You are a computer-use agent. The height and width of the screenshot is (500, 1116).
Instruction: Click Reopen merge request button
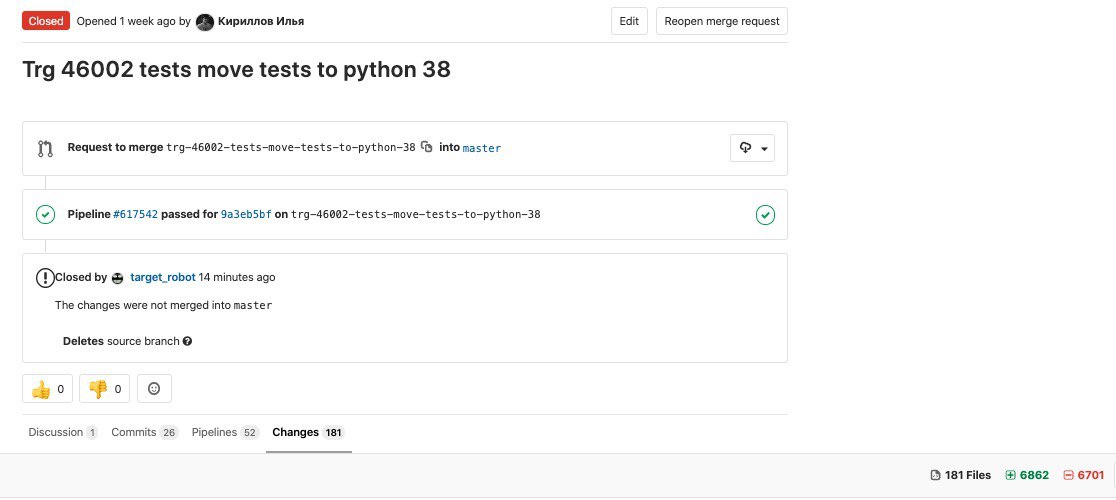pyautogui.click(x=722, y=21)
